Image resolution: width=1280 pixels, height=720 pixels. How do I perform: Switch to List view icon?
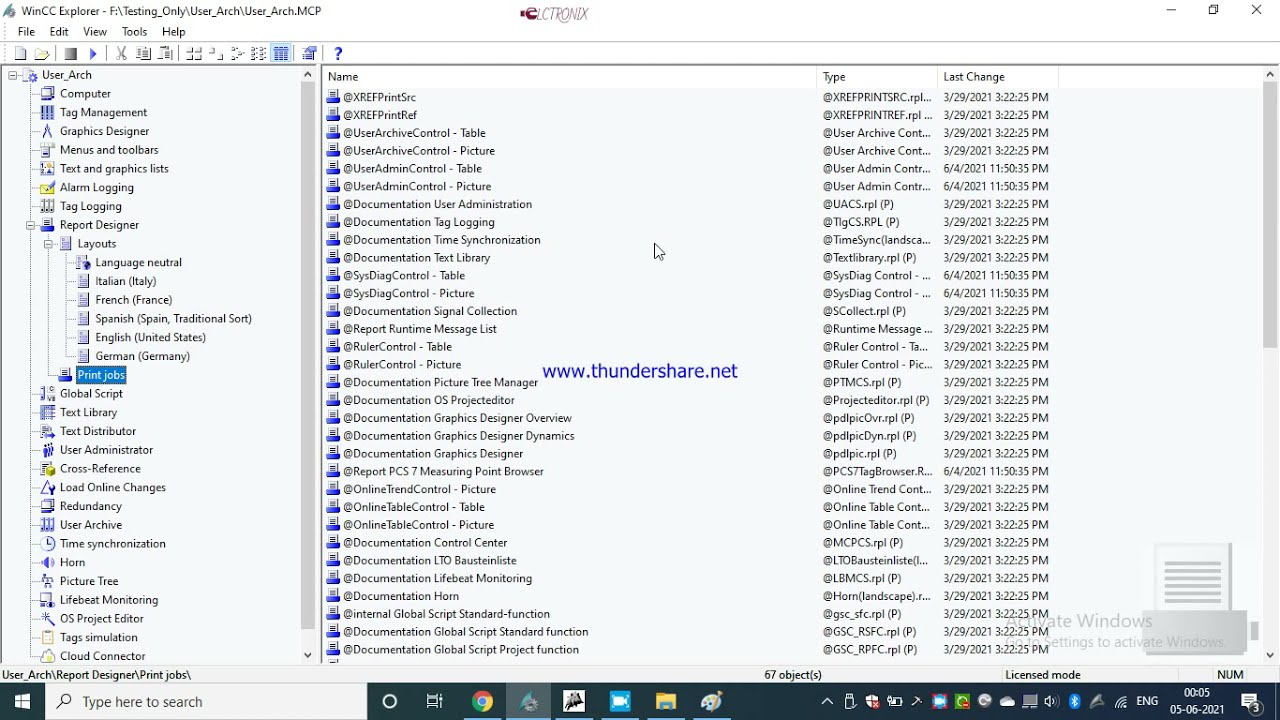click(x=238, y=54)
